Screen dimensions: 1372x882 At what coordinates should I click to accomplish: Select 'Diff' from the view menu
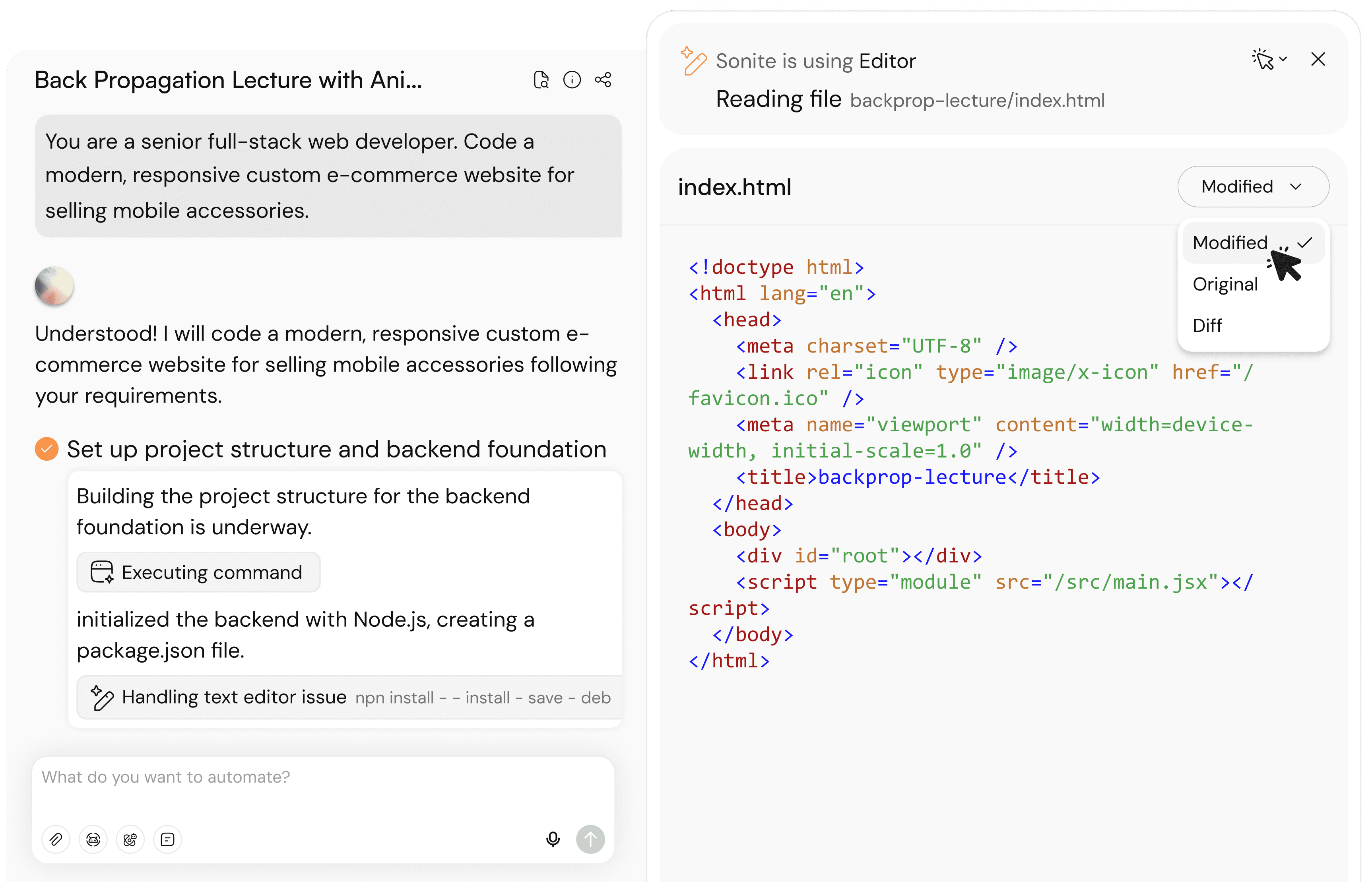click(x=1207, y=325)
